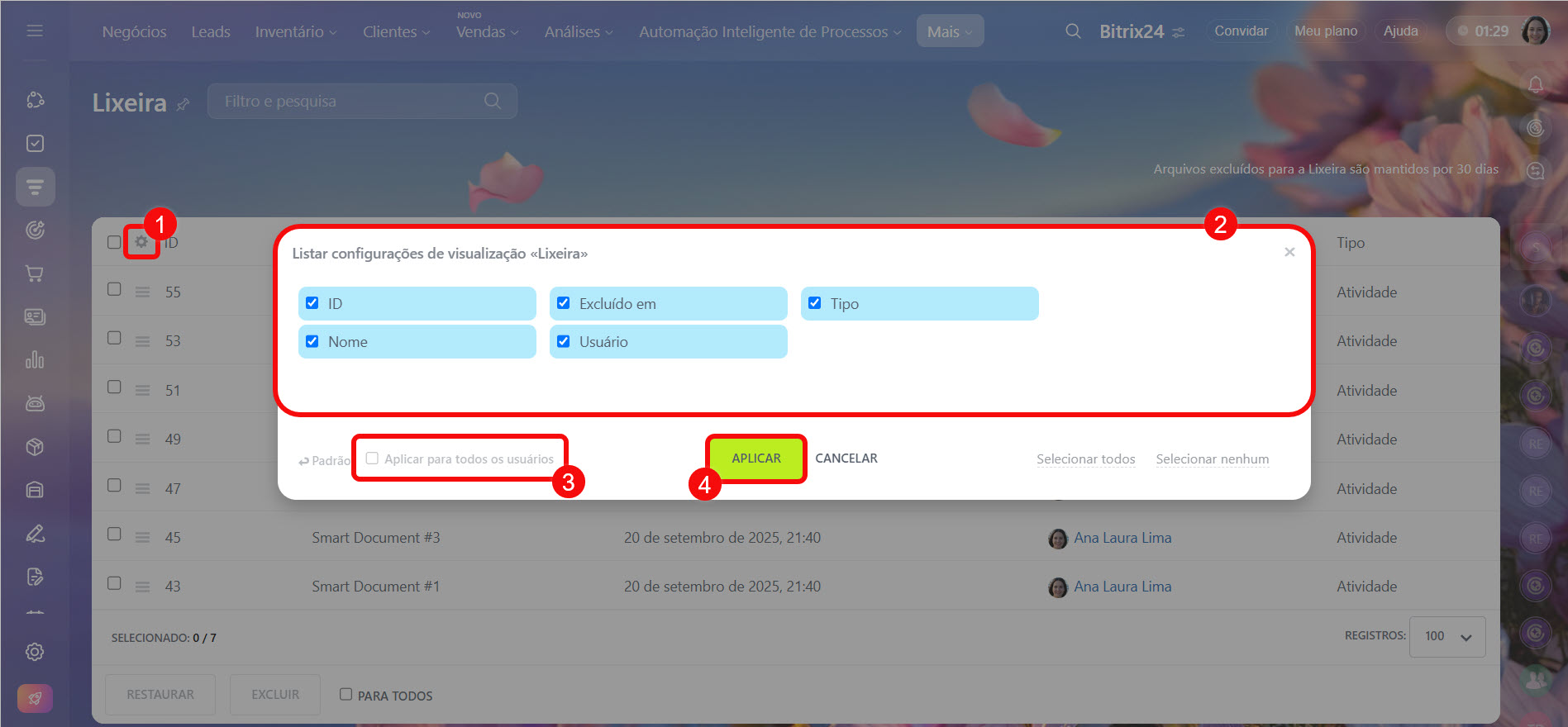Viewport: 1568px width, 727px height.
Task: Click the settings gear in left sidebar
Action: [x=35, y=652]
